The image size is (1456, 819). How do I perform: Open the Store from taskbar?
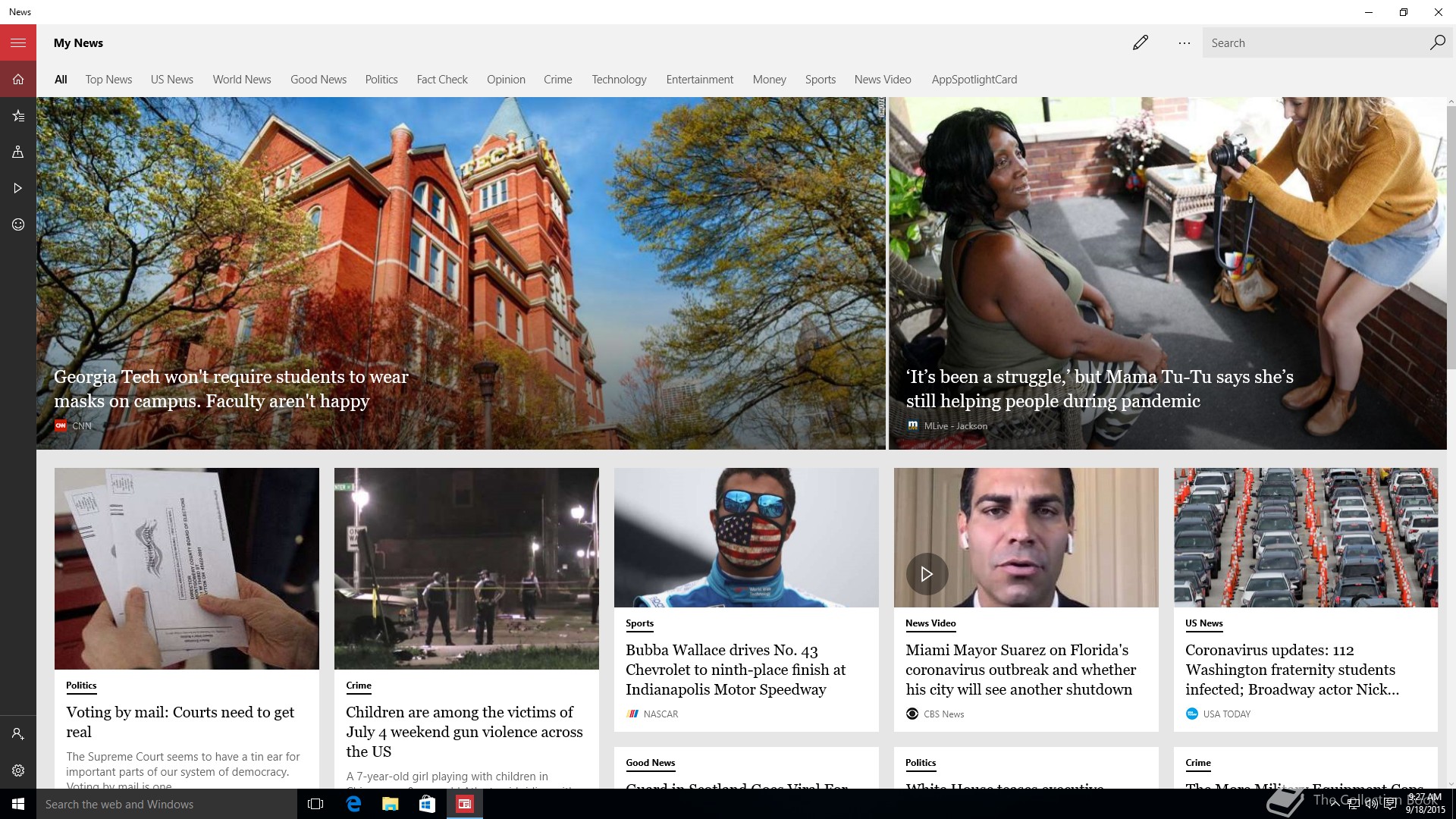[x=427, y=804]
